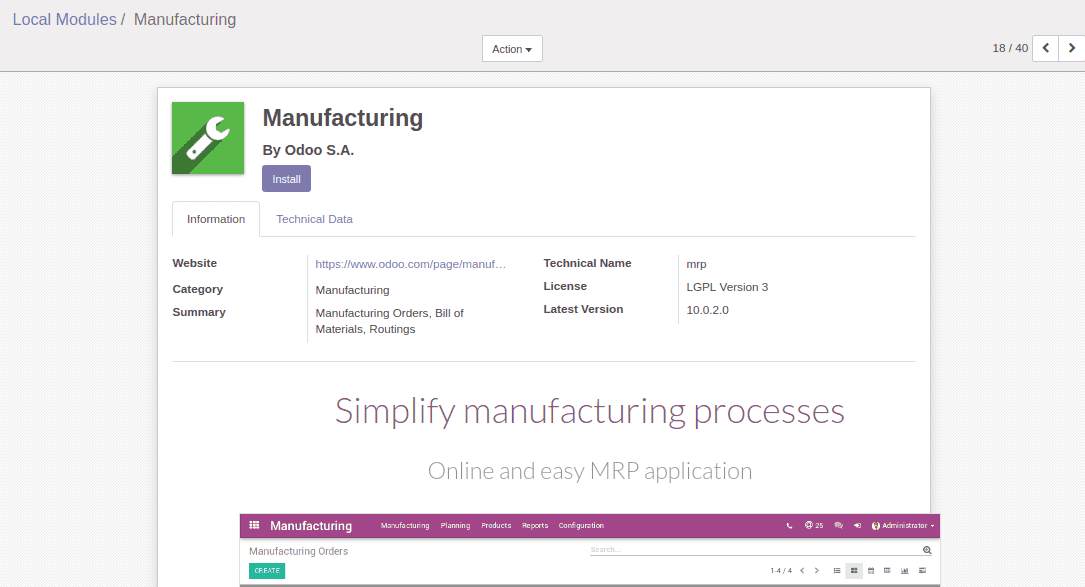Click the 'Category' field label
This screenshot has width=1085, height=587.
197,289
